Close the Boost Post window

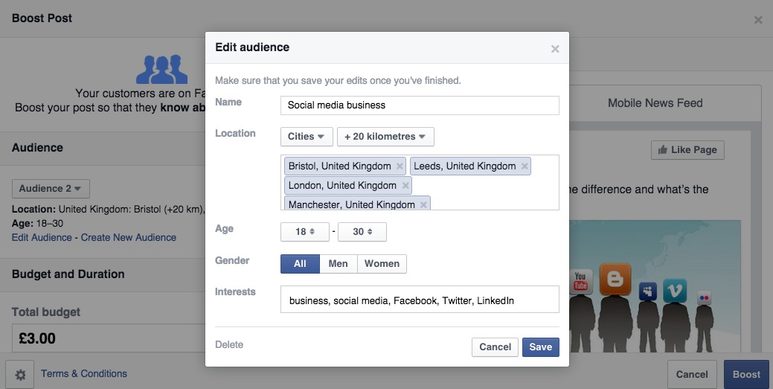[x=758, y=20]
